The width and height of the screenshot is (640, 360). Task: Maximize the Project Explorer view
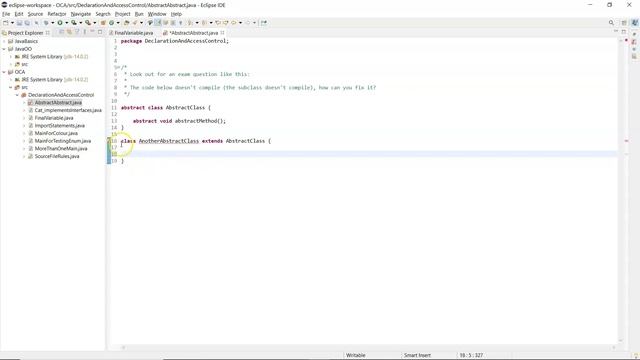100,32
